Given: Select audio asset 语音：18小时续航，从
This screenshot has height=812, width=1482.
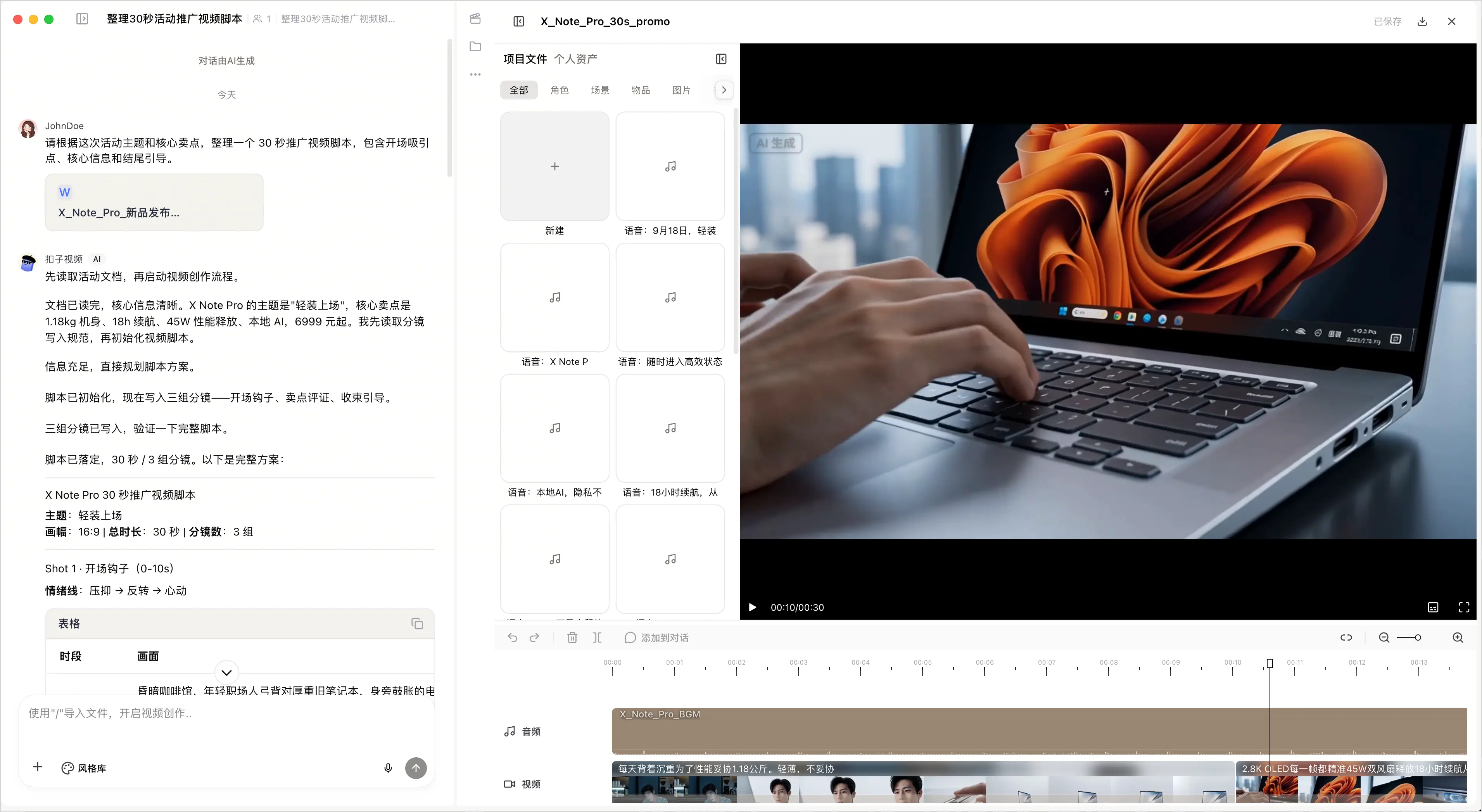Looking at the screenshot, I should (x=670, y=428).
